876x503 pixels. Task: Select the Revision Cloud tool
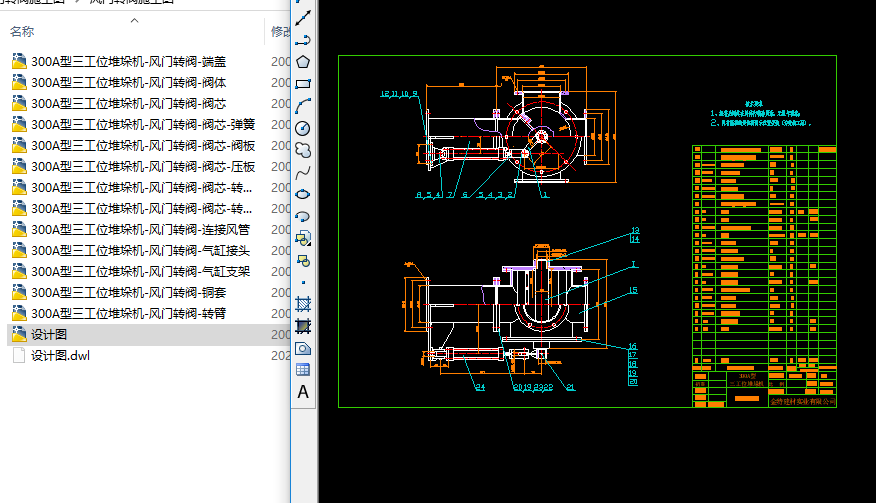tap(303, 150)
